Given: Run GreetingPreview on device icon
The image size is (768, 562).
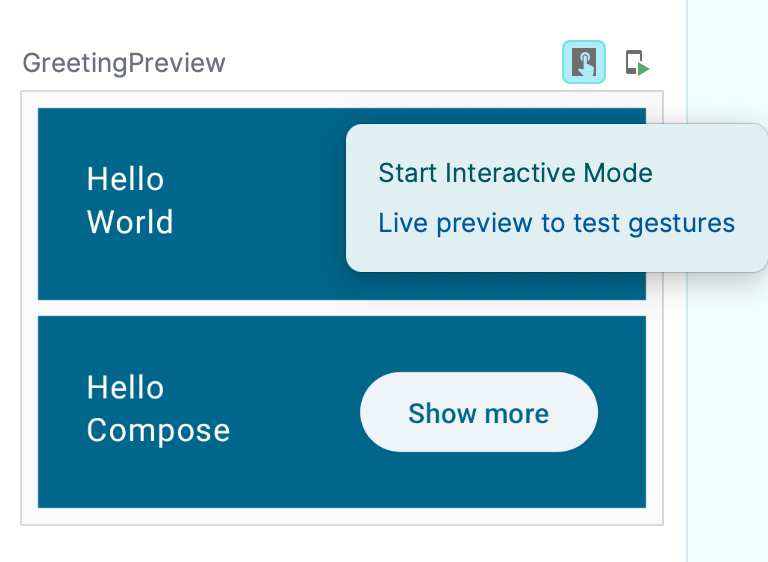Looking at the screenshot, I should pos(637,63).
